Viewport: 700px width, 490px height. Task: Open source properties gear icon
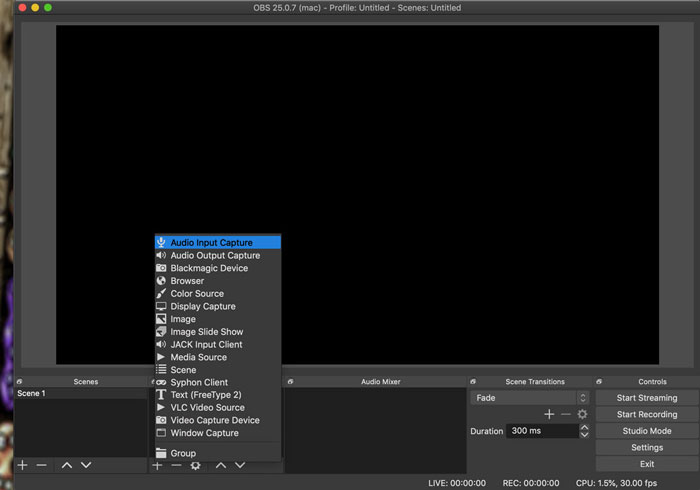pos(195,465)
